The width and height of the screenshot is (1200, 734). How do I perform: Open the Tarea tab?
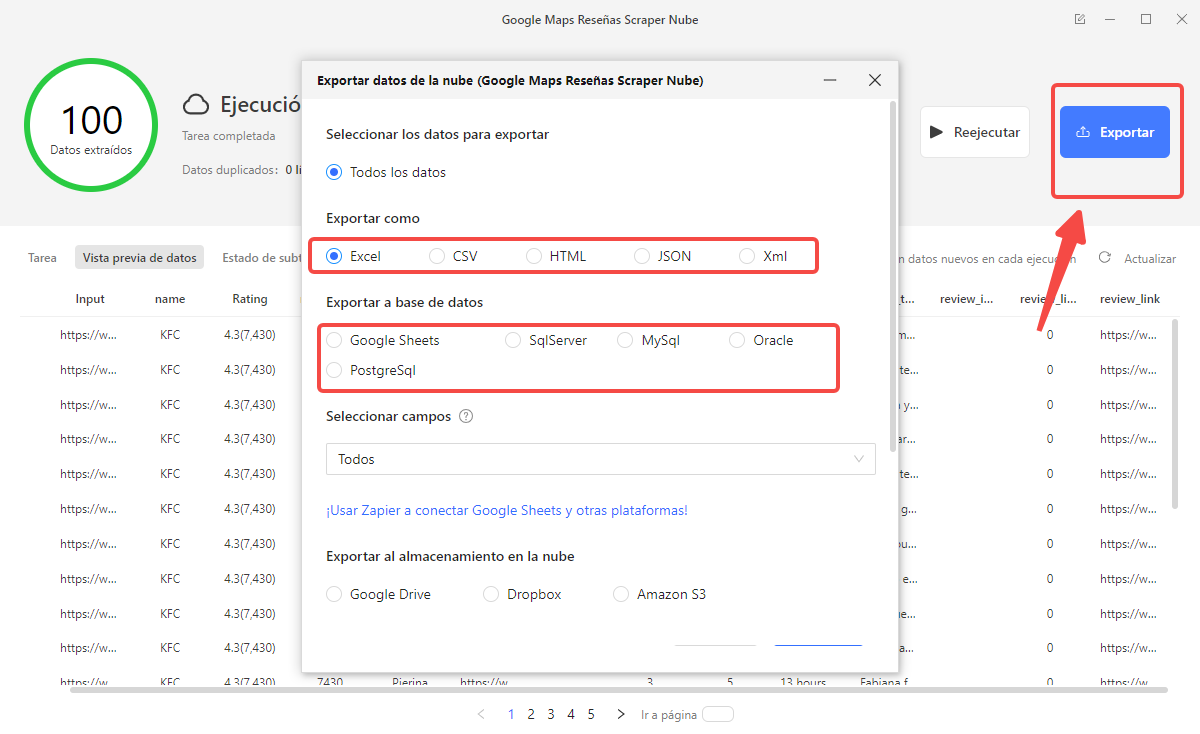pyautogui.click(x=42, y=257)
